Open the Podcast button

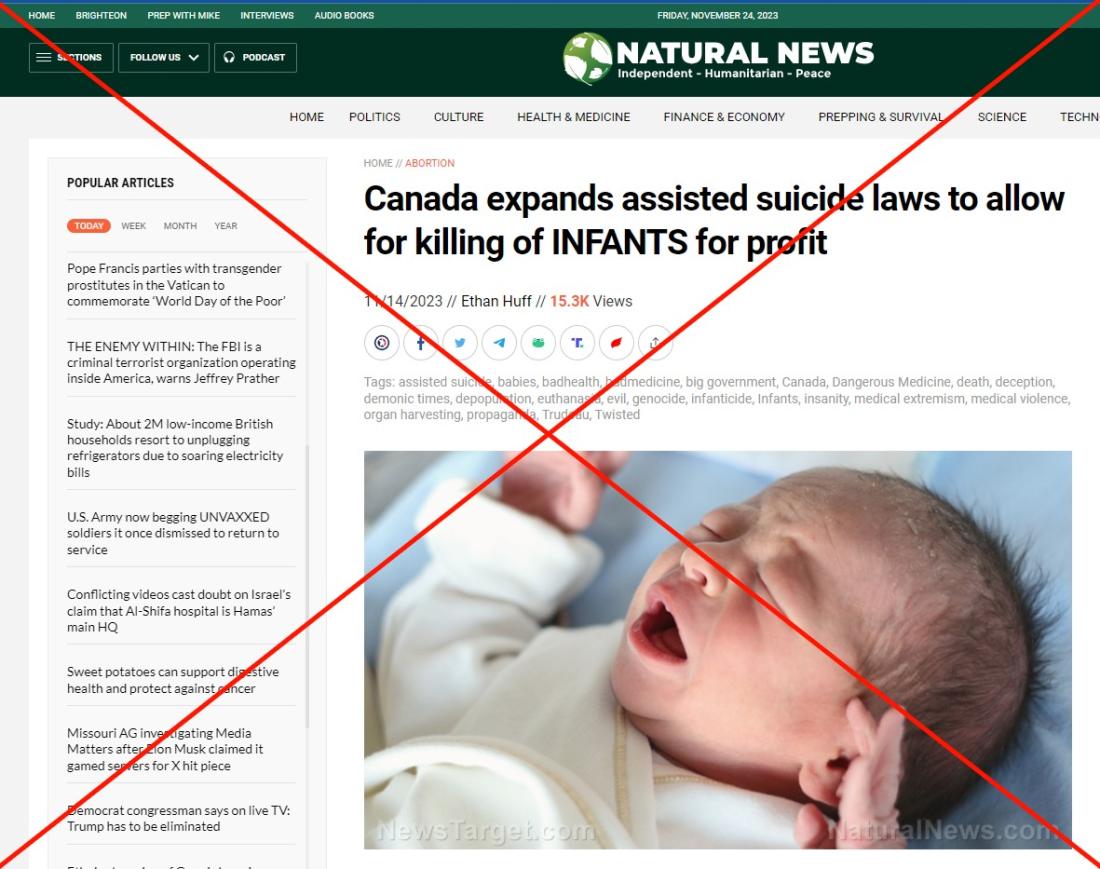click(255, 58)
